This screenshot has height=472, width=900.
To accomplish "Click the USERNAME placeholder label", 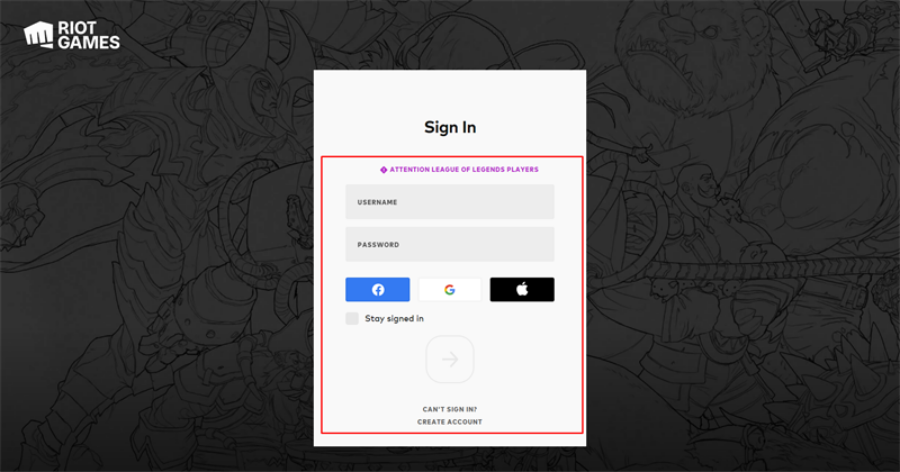I will (377, 202).
